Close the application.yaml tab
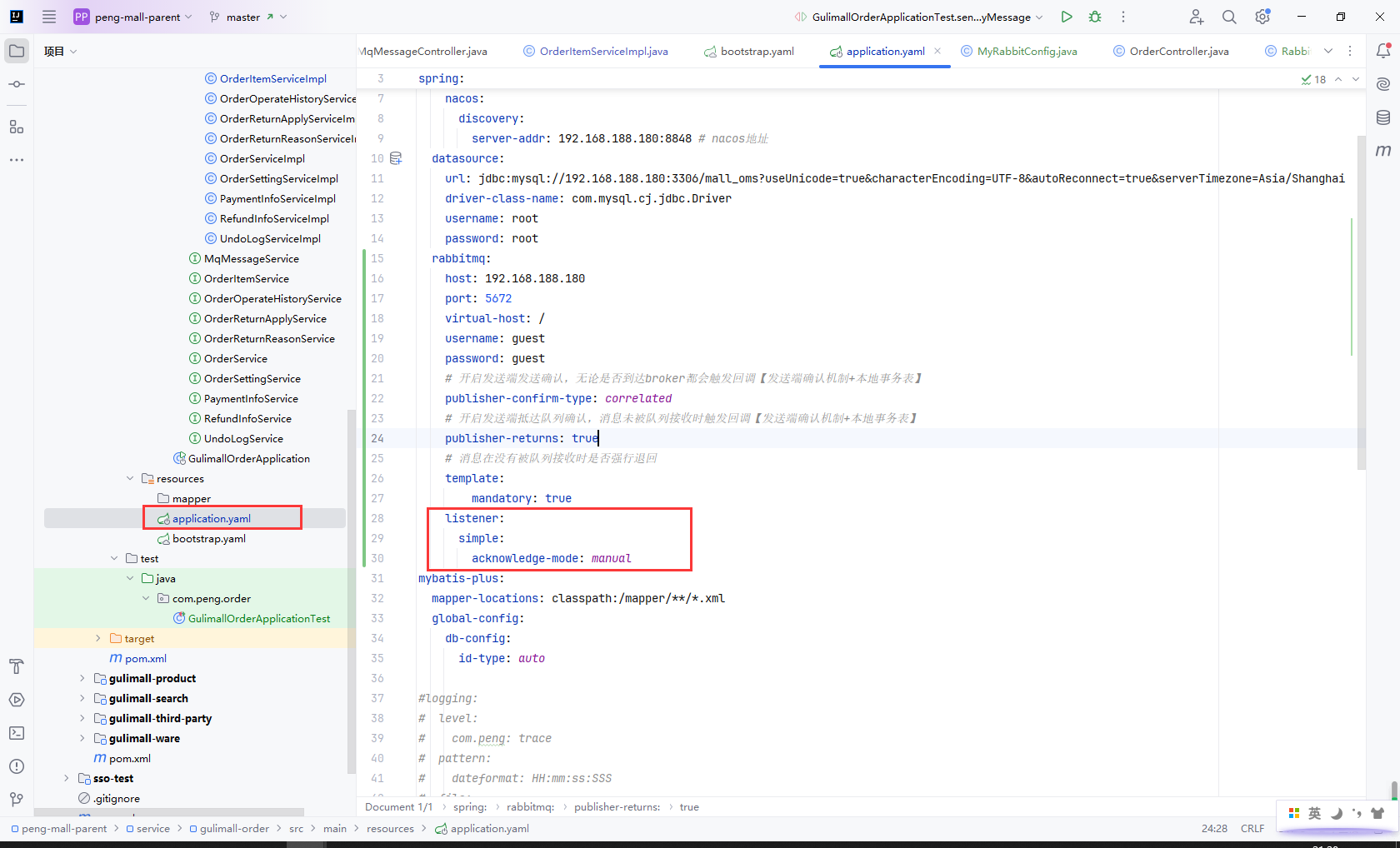Screen dimensions: 1400x848 (x=937, y=51)
